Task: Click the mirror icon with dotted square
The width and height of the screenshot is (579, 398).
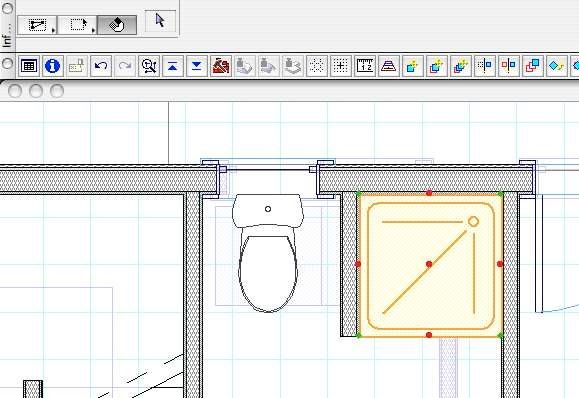Action: 485,66
